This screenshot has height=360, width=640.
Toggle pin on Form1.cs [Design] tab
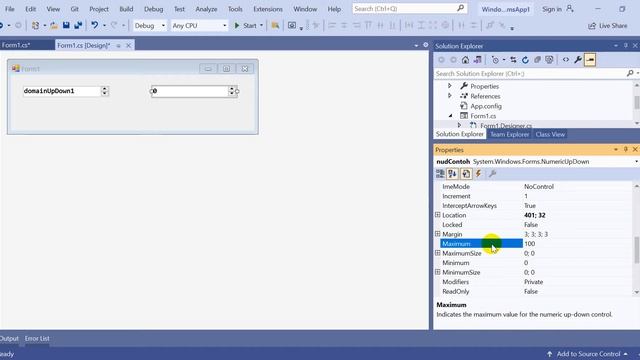(118, 46)
